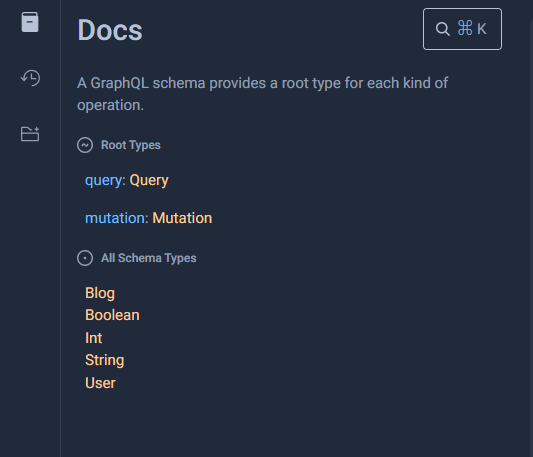The width and height of the screenshot is (533, 457).
Task: Open the Blog schema type
Action: point(100,293)
